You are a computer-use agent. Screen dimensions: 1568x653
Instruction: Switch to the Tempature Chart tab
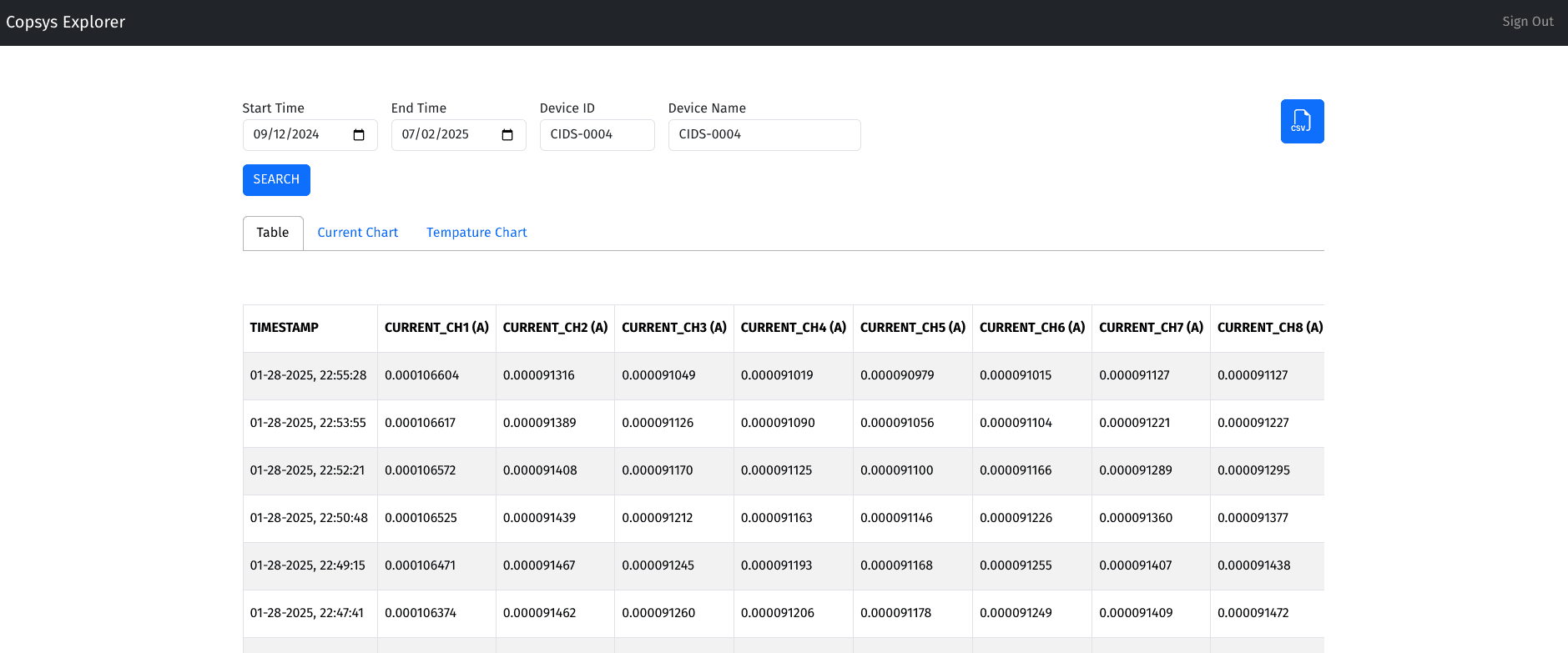pyautogui.click(x=476, y=233)
